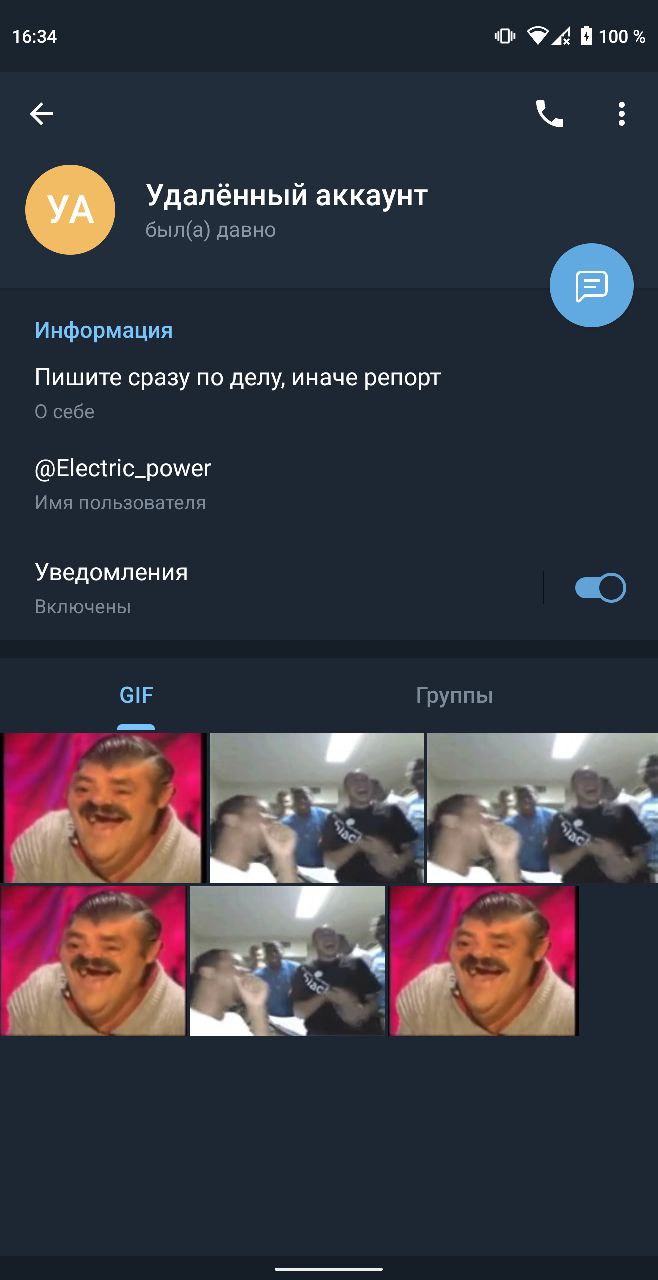This screenshot has width=658, height=1280.
Task: Open first GIF of laughing man on pink
Action: 102,808
